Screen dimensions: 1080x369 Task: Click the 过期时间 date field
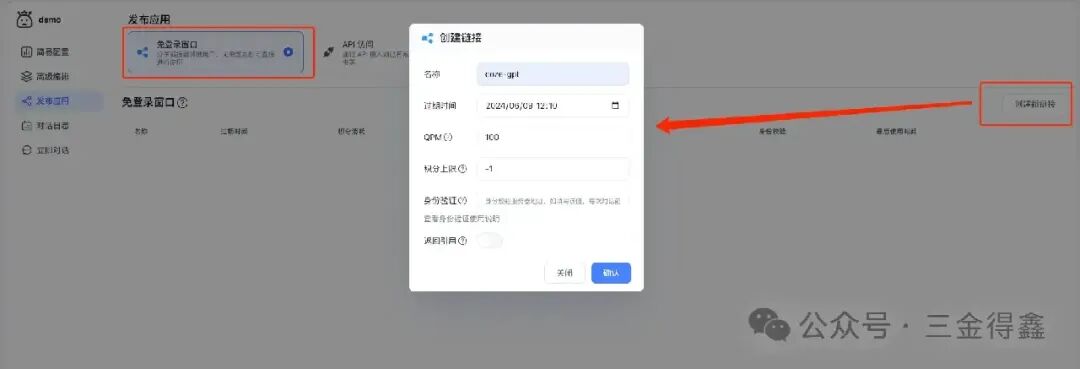coord(552,106)
